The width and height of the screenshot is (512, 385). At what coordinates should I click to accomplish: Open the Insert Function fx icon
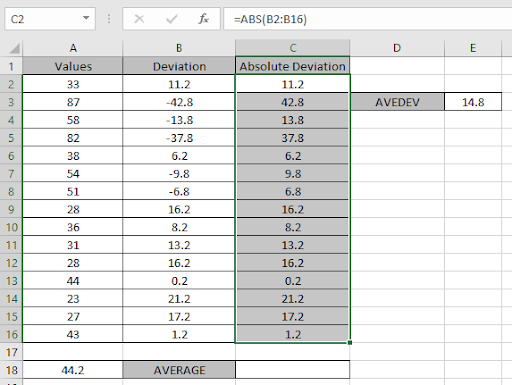click(x=203, y=19)
